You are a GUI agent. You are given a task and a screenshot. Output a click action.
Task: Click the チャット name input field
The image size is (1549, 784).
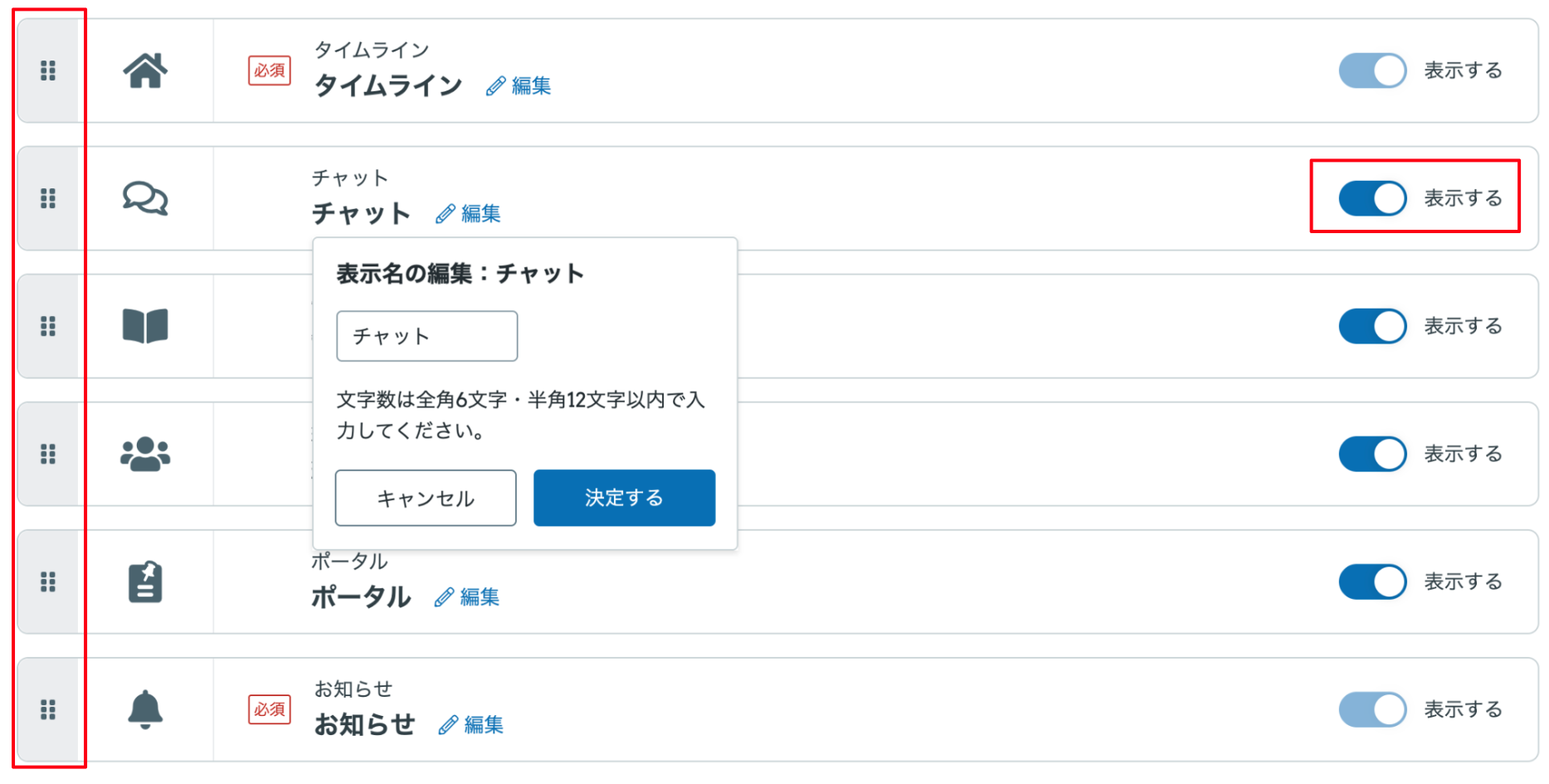click(x=426, y=336)
